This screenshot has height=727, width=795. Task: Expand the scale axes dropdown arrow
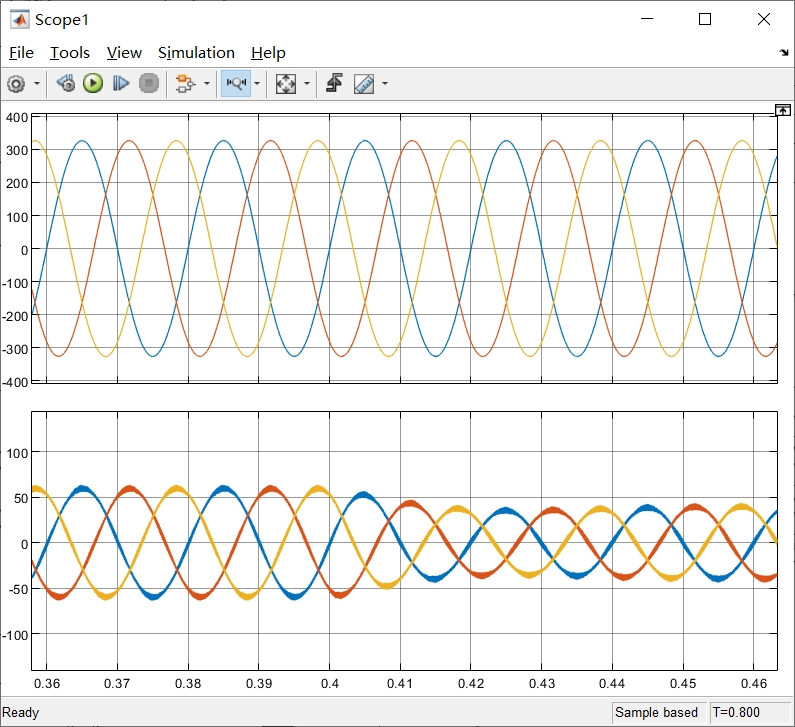point(307,84)
